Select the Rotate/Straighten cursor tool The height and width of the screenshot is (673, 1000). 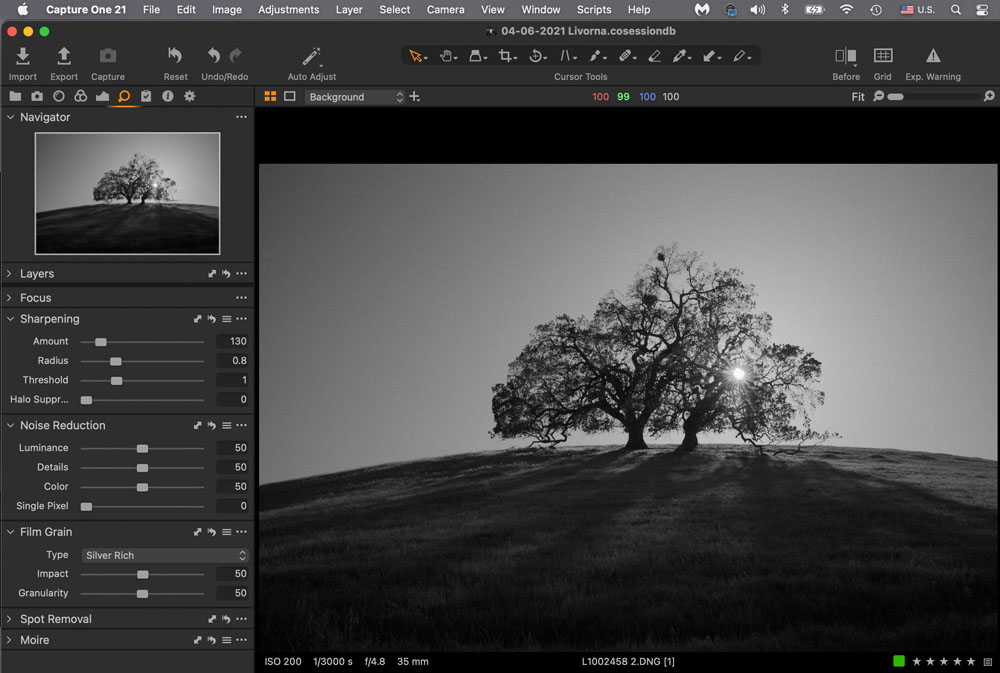point(537,56)
